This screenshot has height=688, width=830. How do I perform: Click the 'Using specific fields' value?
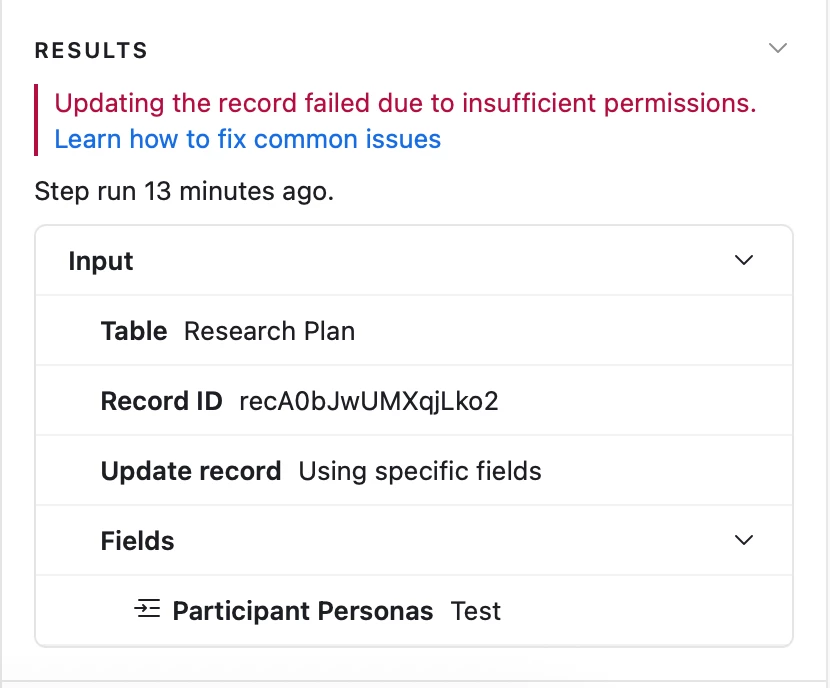pyautogui.click(x=420, y=471)
